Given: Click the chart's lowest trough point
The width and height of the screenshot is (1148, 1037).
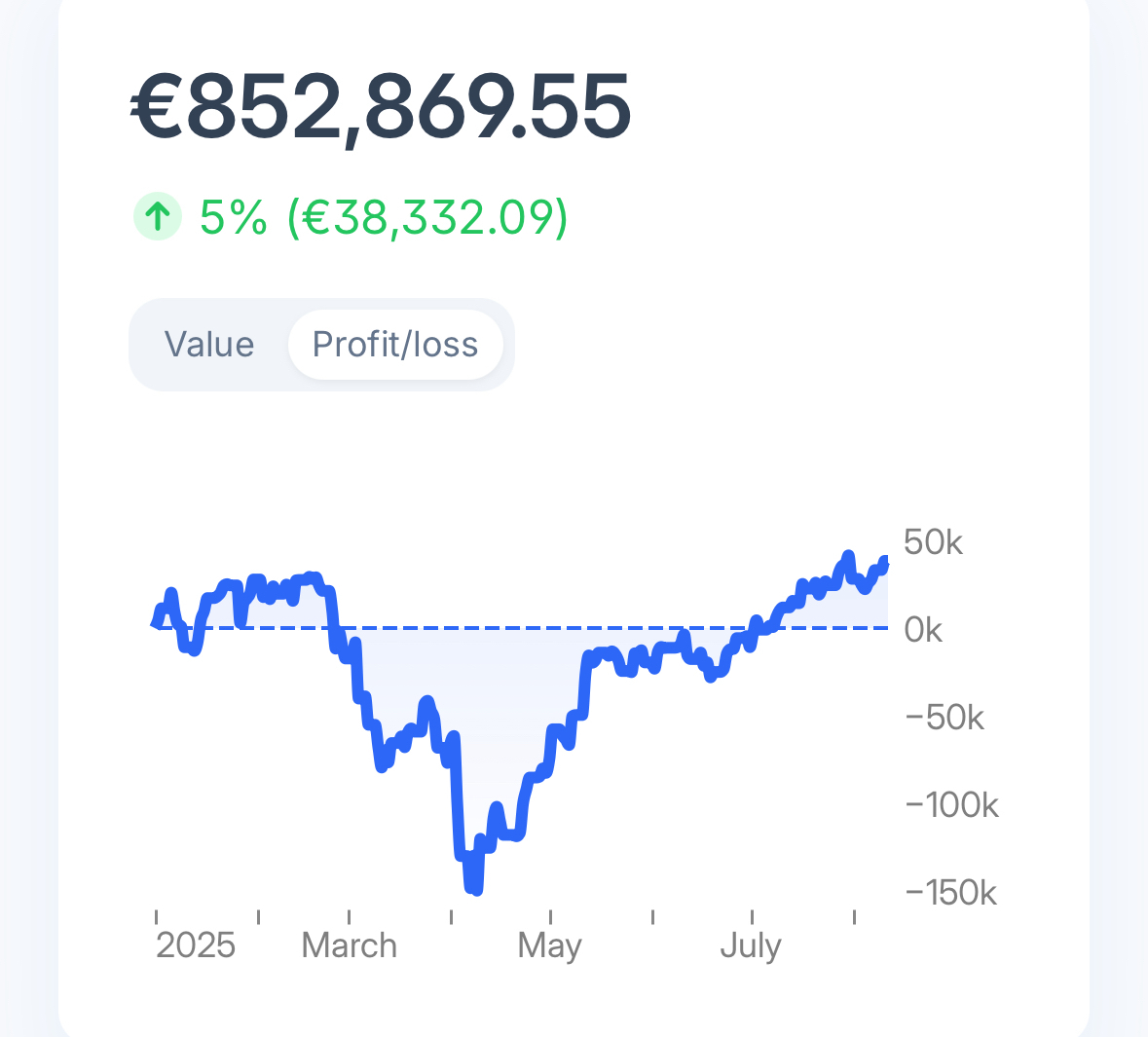Looking at the screenshot, I should coord(476,890).
